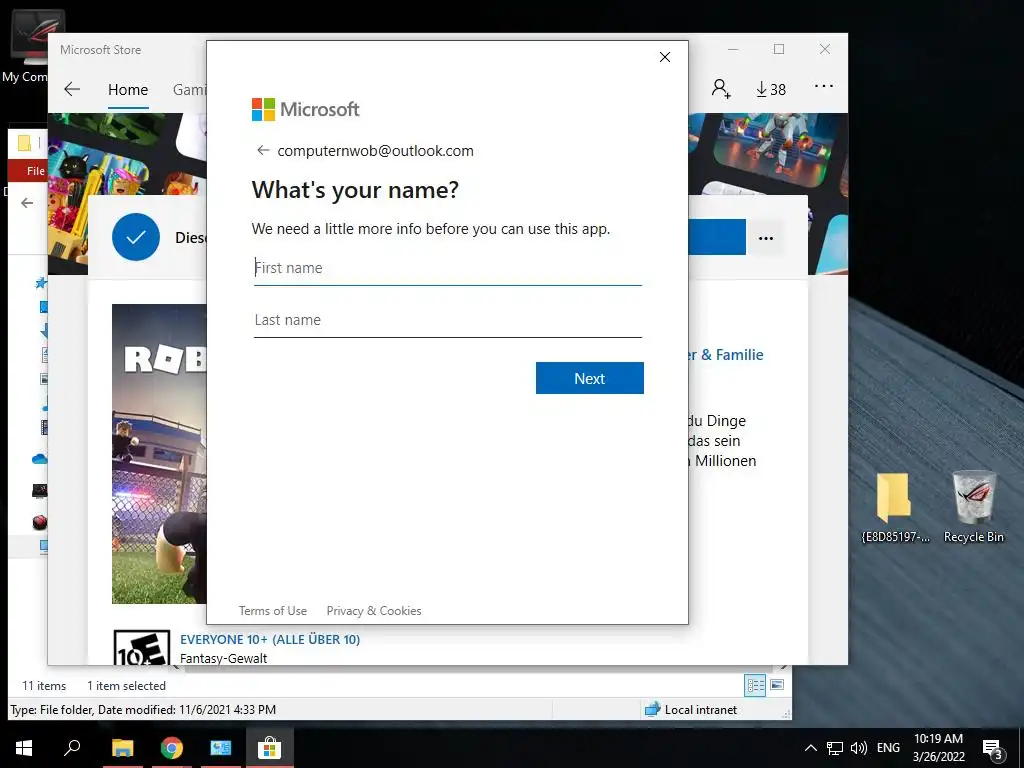Viewport: 1024px width, 768px height.
Task: Open the Microsoft Store taskbar icon
Action: pos(269,748)
